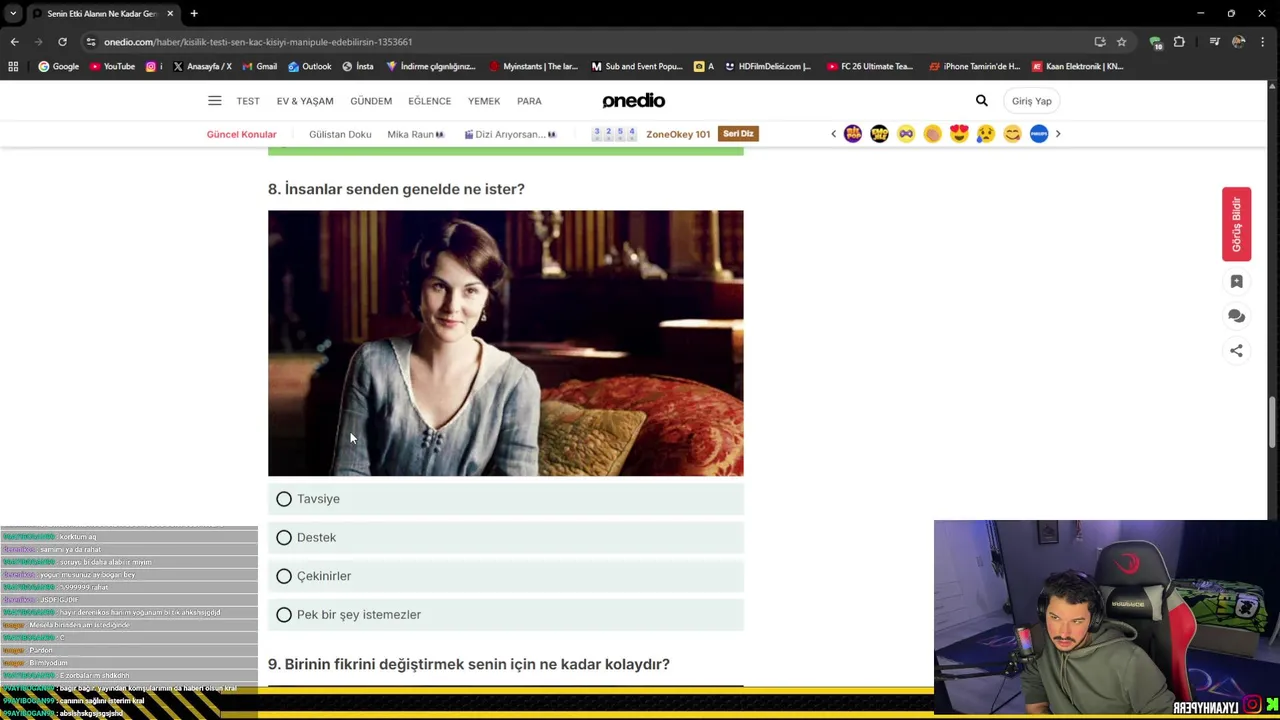Screen dimensions: 1280x720
Task: Open the iPhone Tamirin'de bookmark
Action: coord(975,67)
